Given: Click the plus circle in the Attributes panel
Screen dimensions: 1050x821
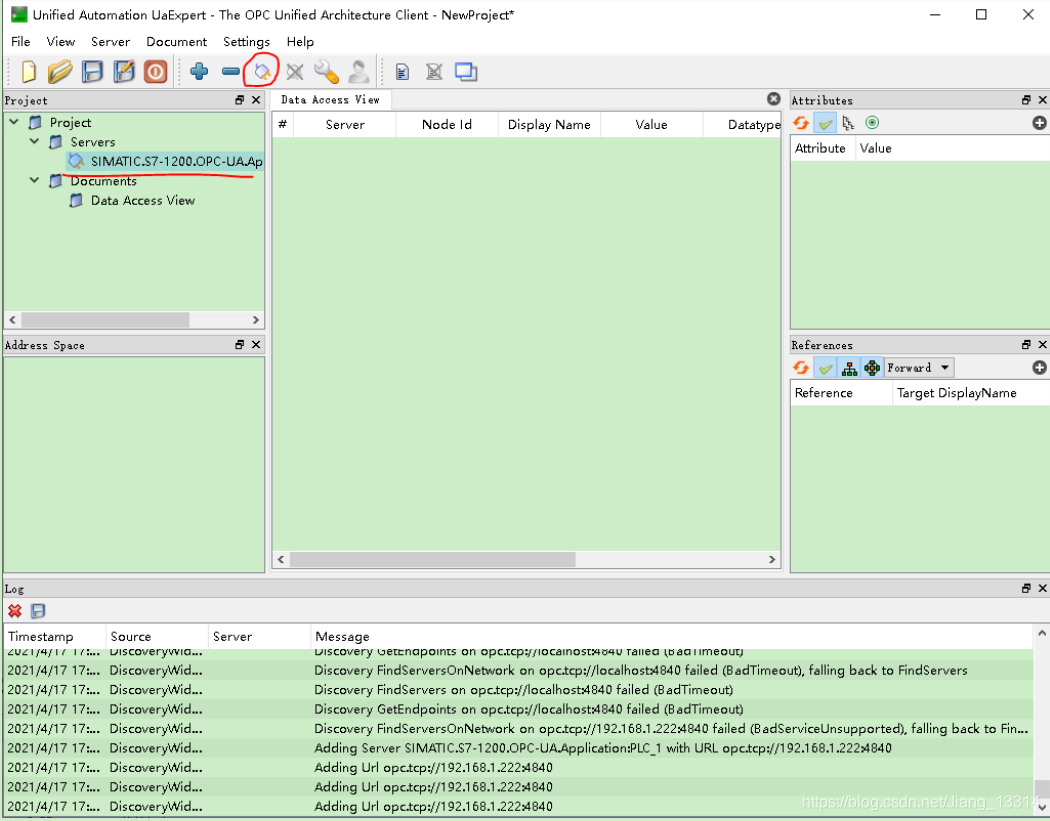Looking at the screenshot, I should [x=1039, y=123].
